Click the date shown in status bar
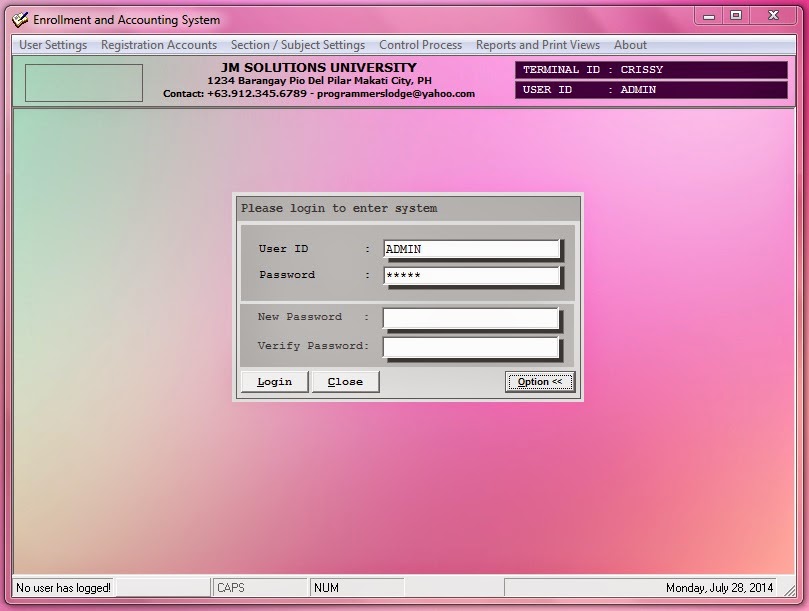 coord(719,588)
